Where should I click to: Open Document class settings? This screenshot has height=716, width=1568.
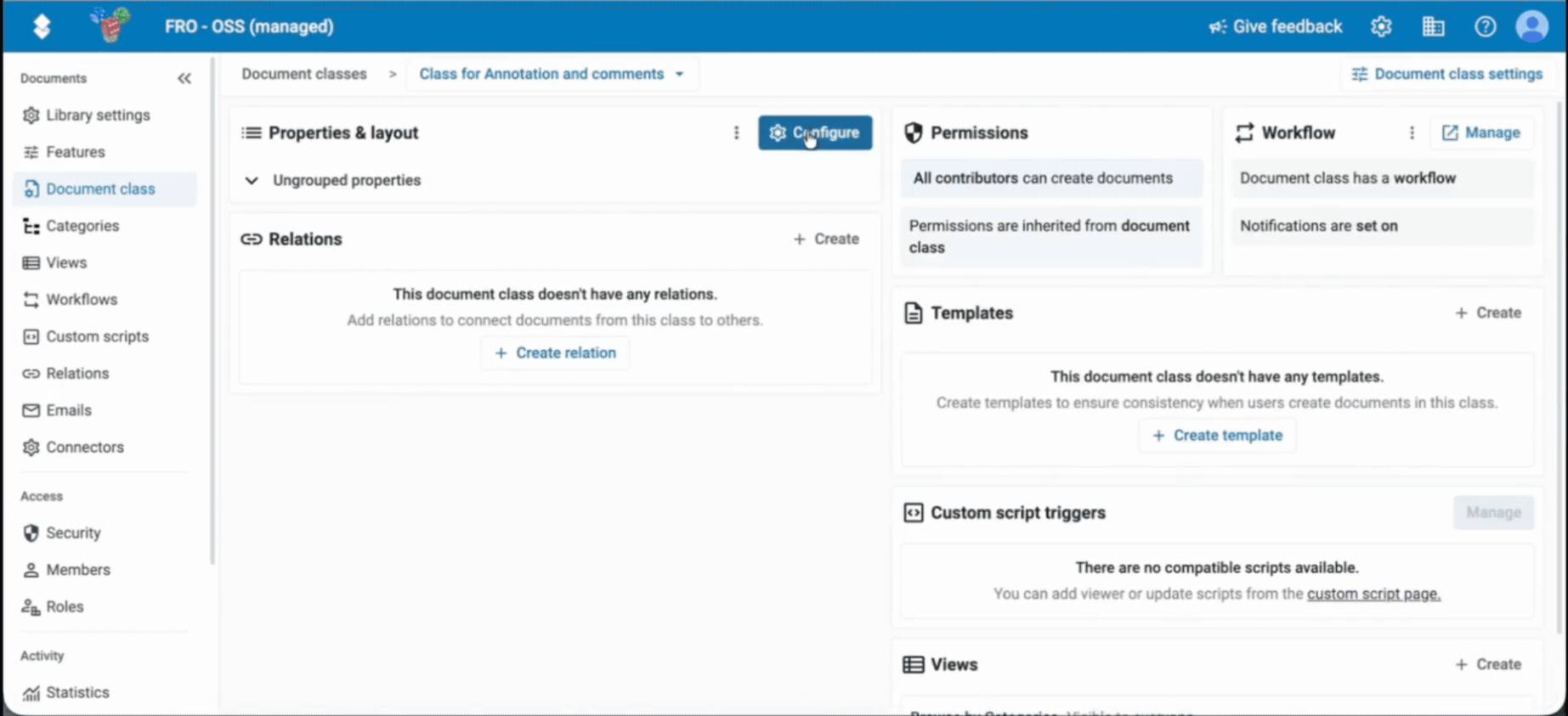click(1447, 74)
